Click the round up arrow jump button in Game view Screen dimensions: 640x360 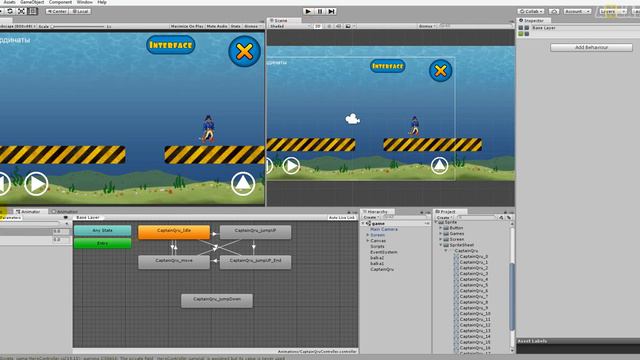(x=243, y=184)
